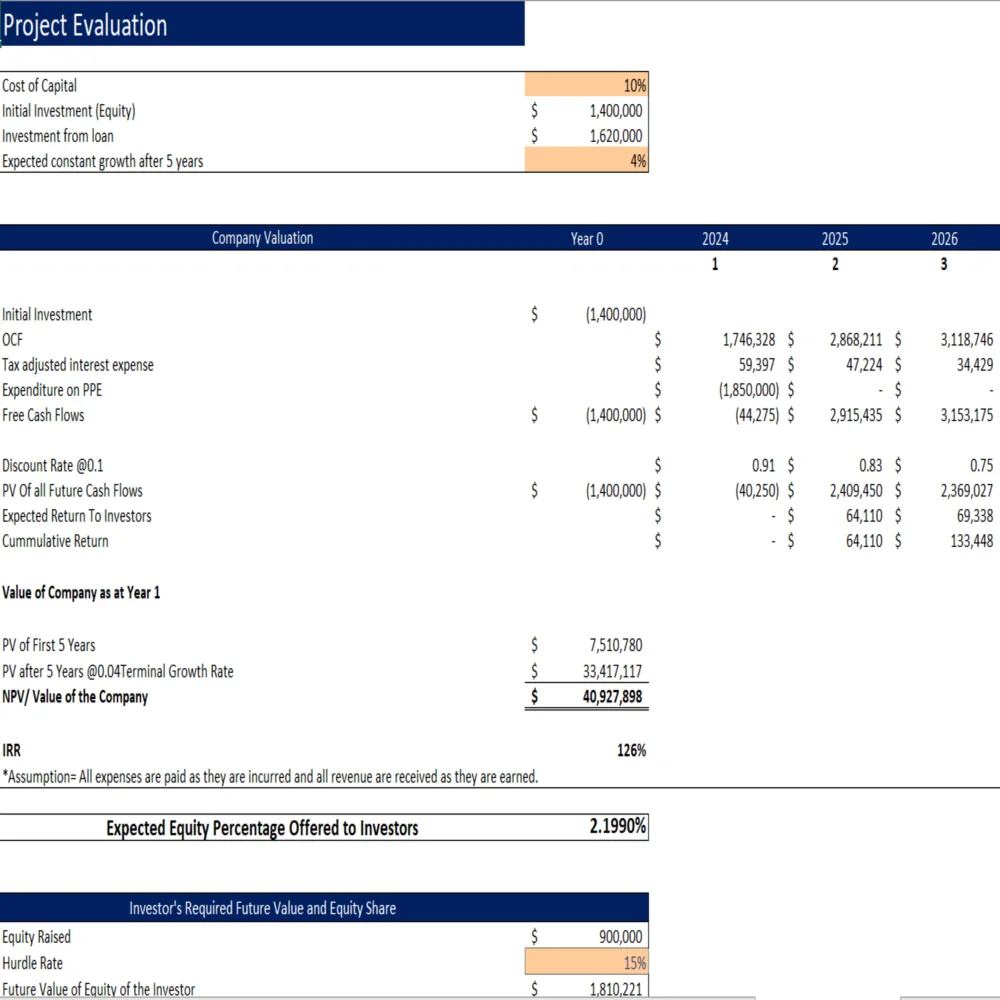The width and height of the screenshot is (1000, 1000).
Task: Click the 4% expected constant growth cell
Action: click(x=587, y=161)
